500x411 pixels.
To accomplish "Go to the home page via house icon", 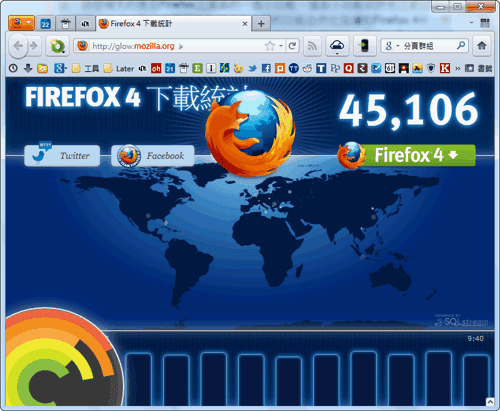I will [482, 46].
